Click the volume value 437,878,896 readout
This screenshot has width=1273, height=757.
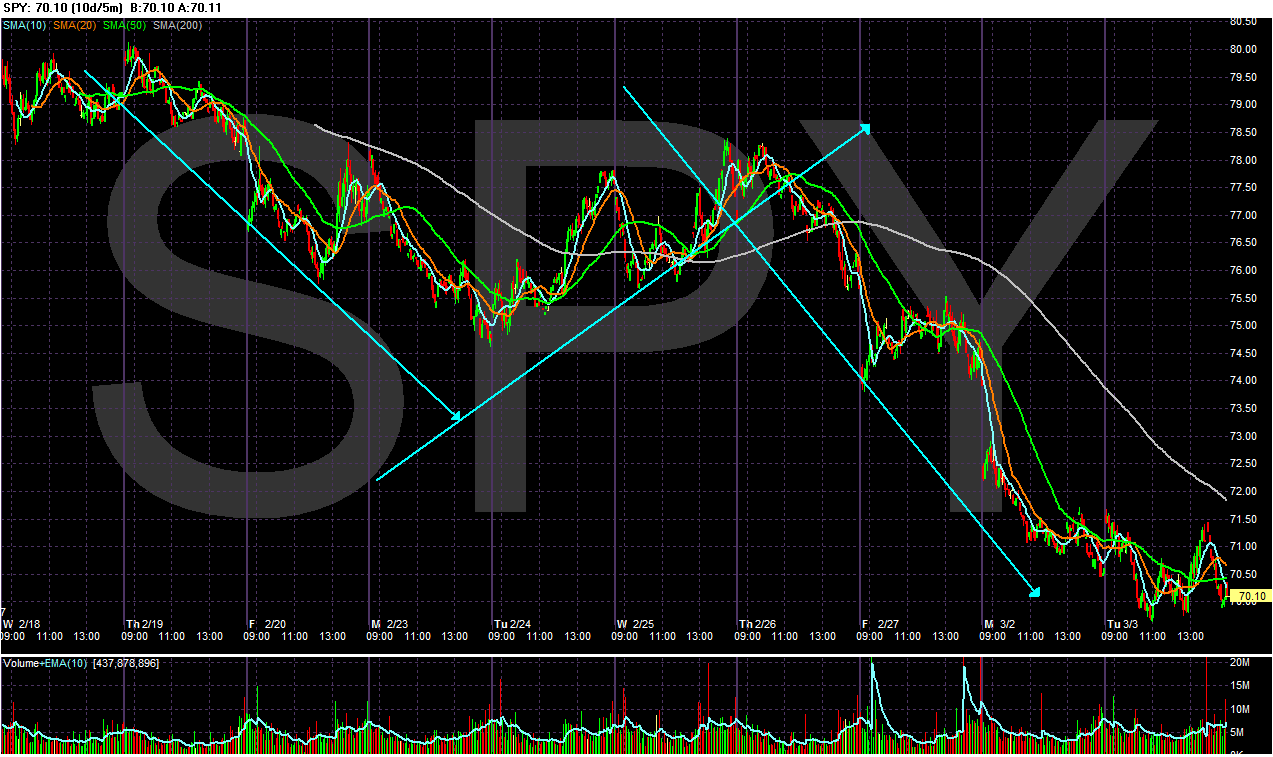pos(125,662)
